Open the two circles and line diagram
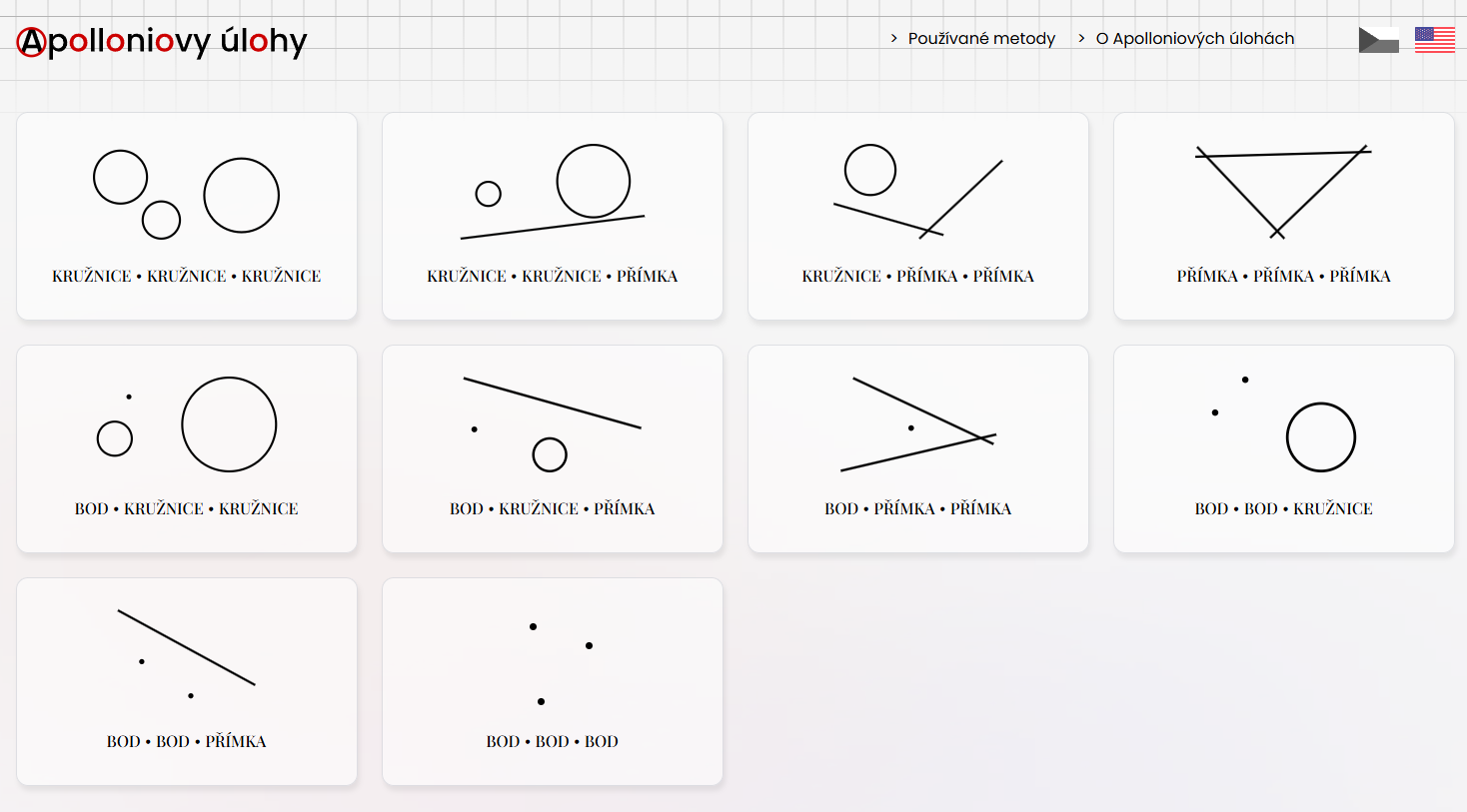Viewport: 1467px width, 812px height. click(553, 192)
